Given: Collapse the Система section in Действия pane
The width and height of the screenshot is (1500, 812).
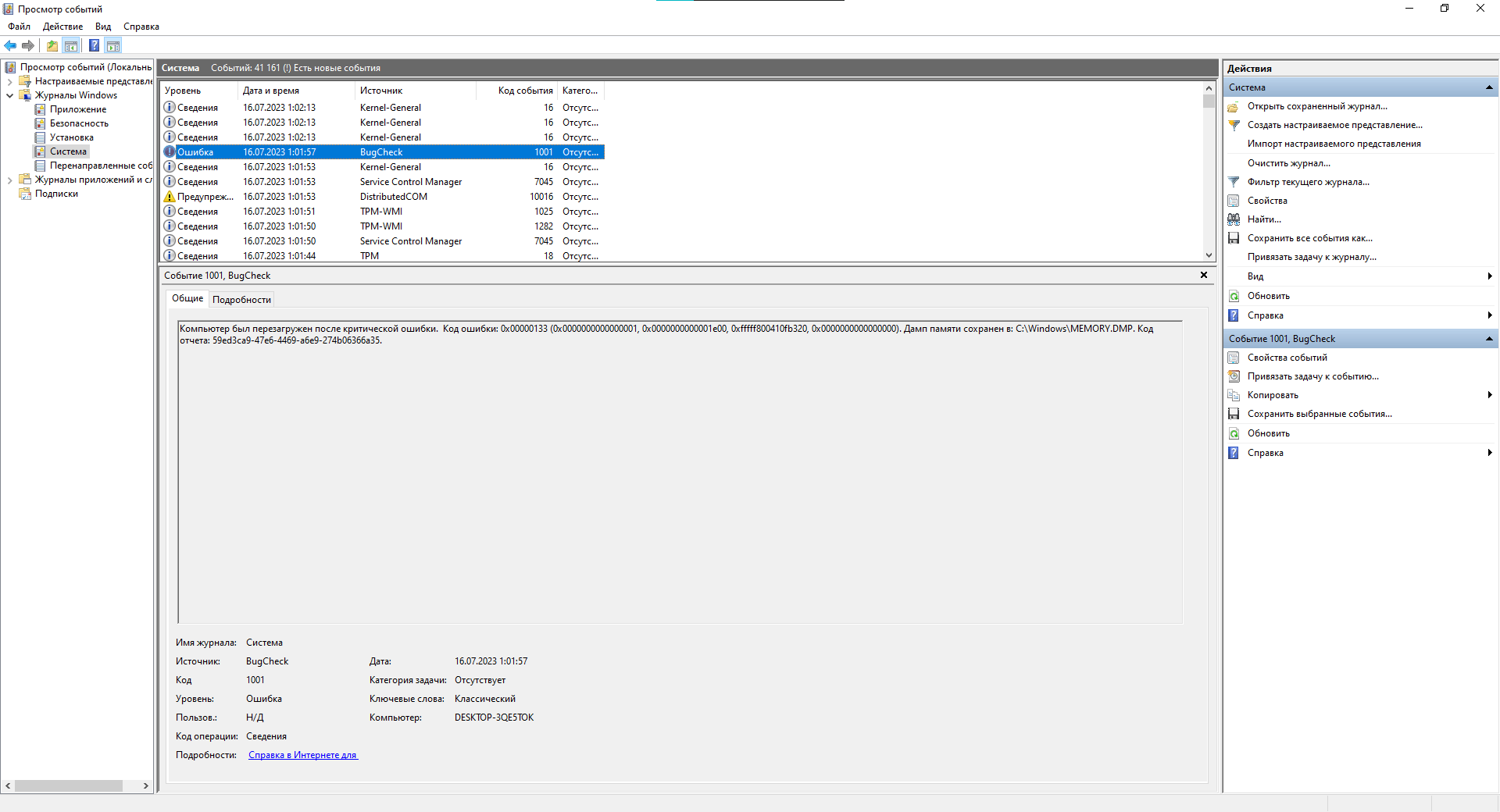Looking at the screenshot, I should click(1489, 87).
